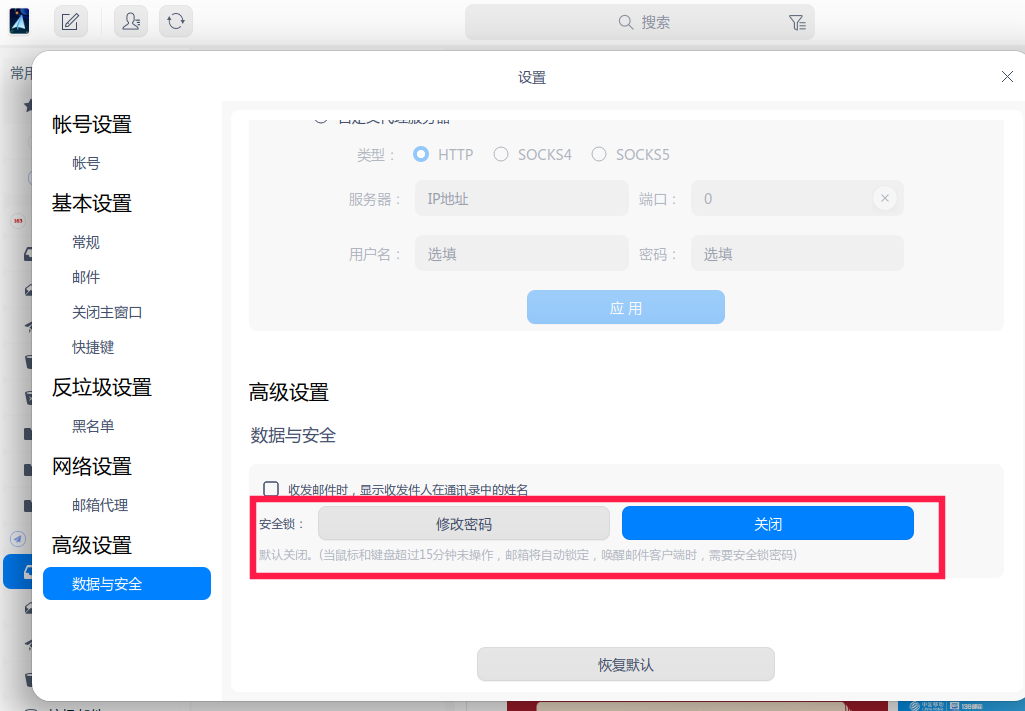Focus the 服务器 IP地址 input field
Image resolution: width=1025 pixels, height=711 pixels.
(x=522, y=198)
